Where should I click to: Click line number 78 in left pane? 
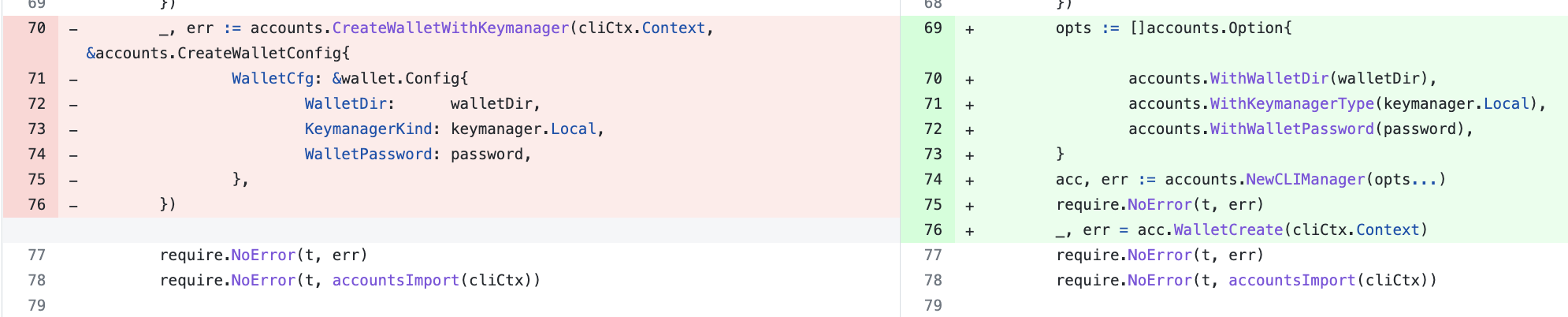[36, 281]
